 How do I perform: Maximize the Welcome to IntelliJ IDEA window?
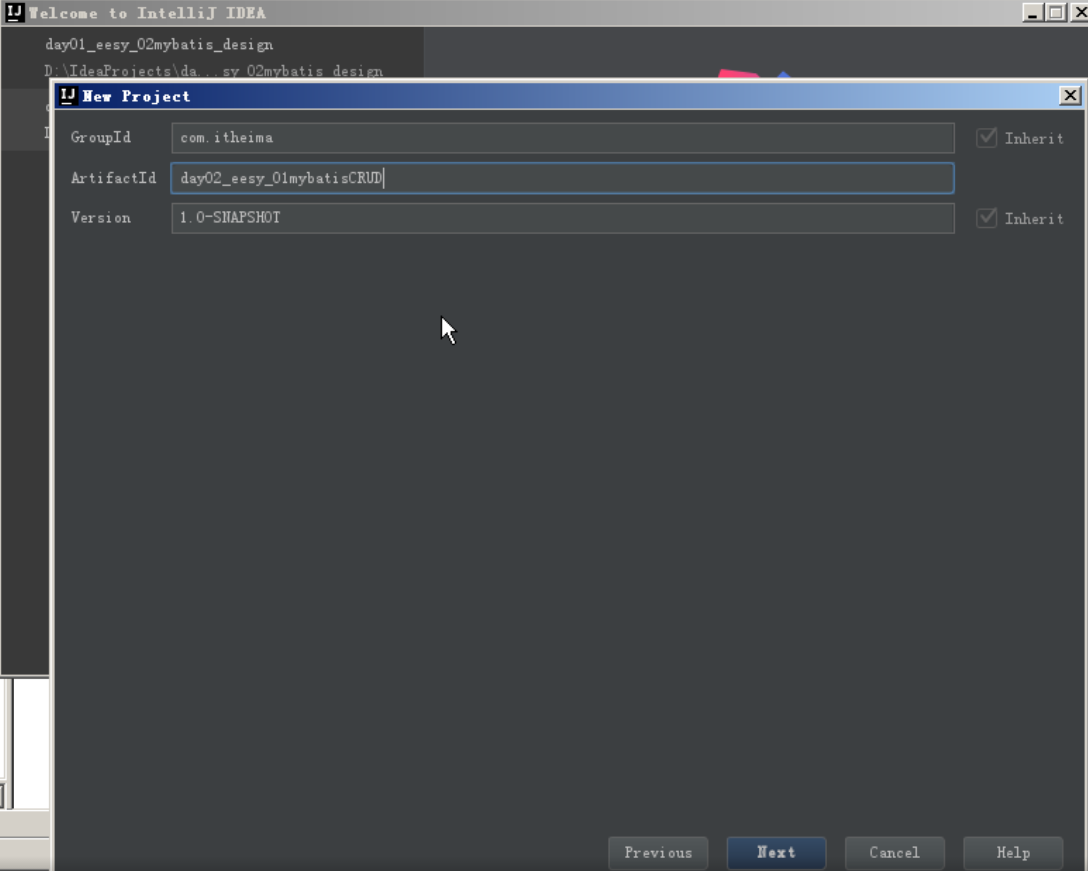1056,12
